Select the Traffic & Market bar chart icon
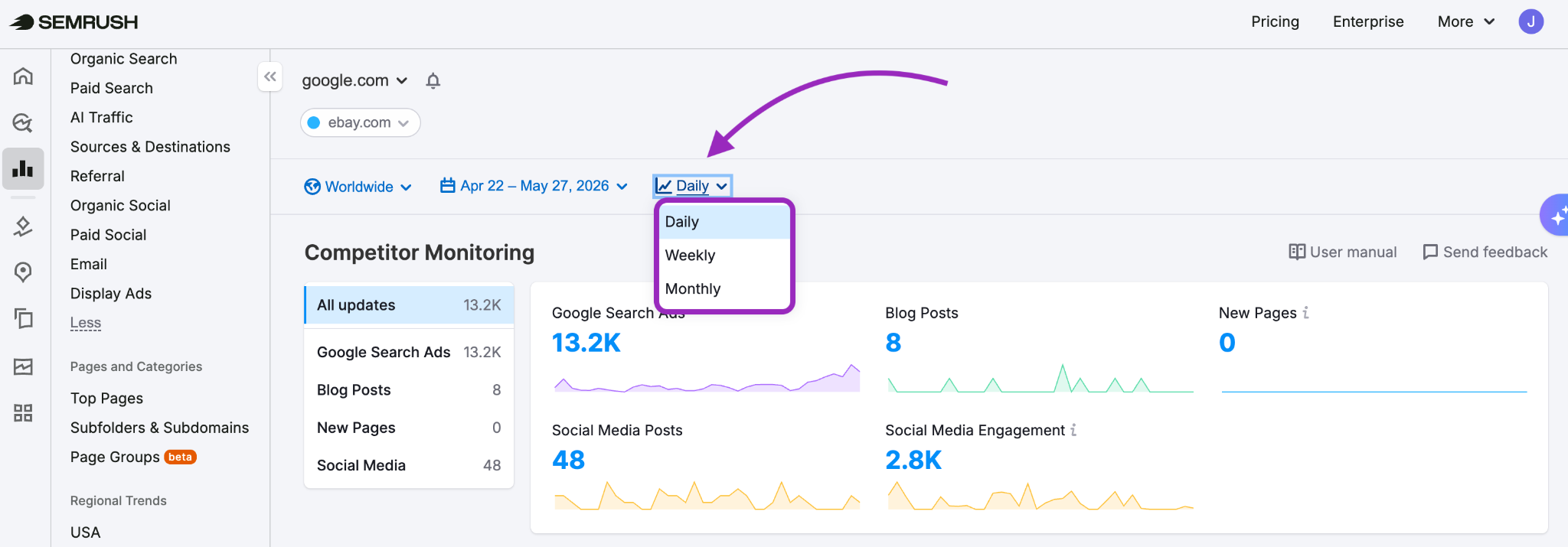 (x=23, y=168)
